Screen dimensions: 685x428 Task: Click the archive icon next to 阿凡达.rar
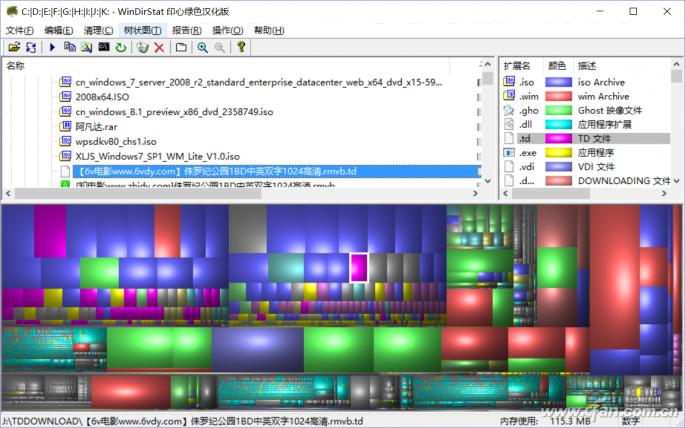click(x=65, y=126)
